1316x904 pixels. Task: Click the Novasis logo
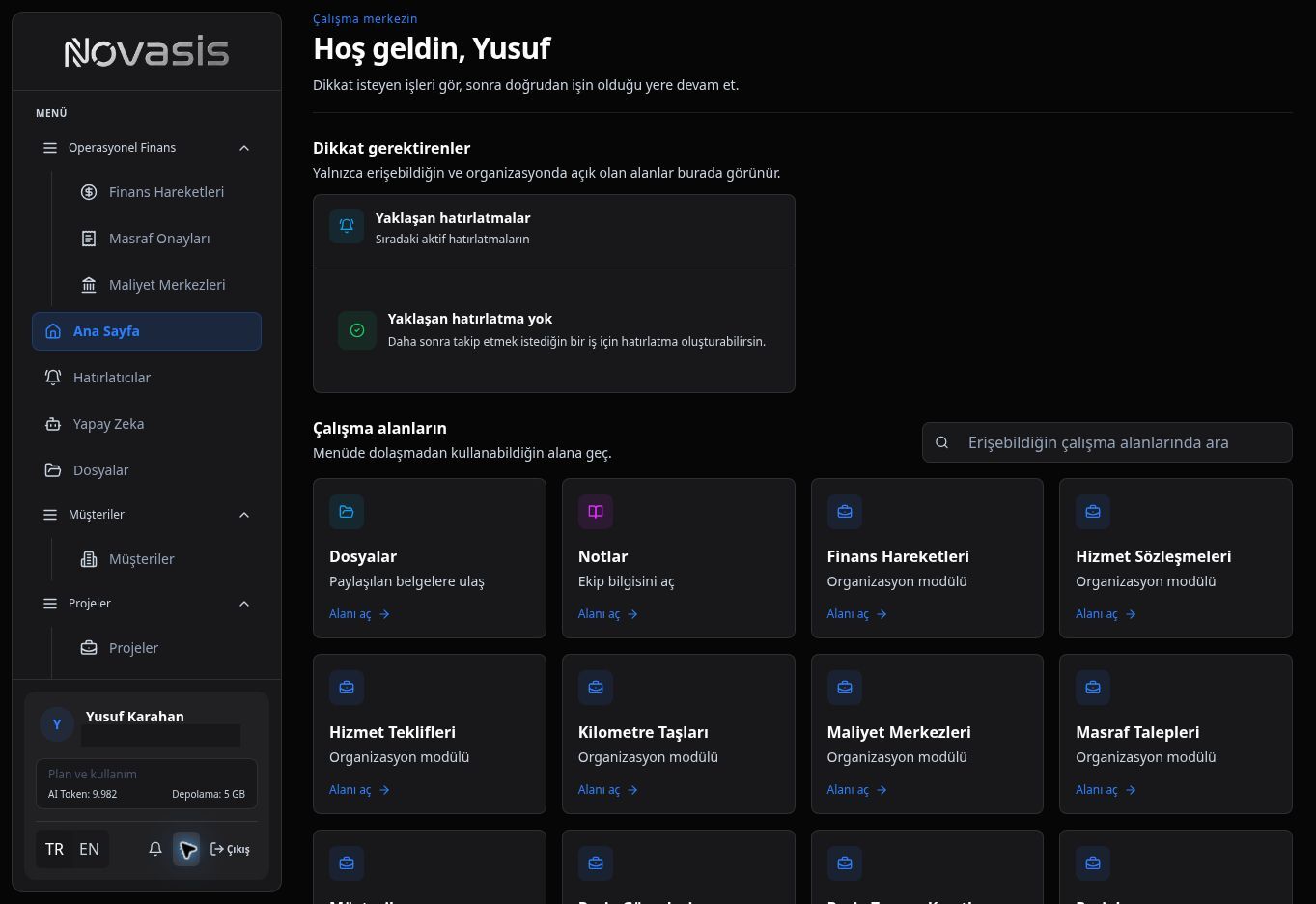[147, 51]
